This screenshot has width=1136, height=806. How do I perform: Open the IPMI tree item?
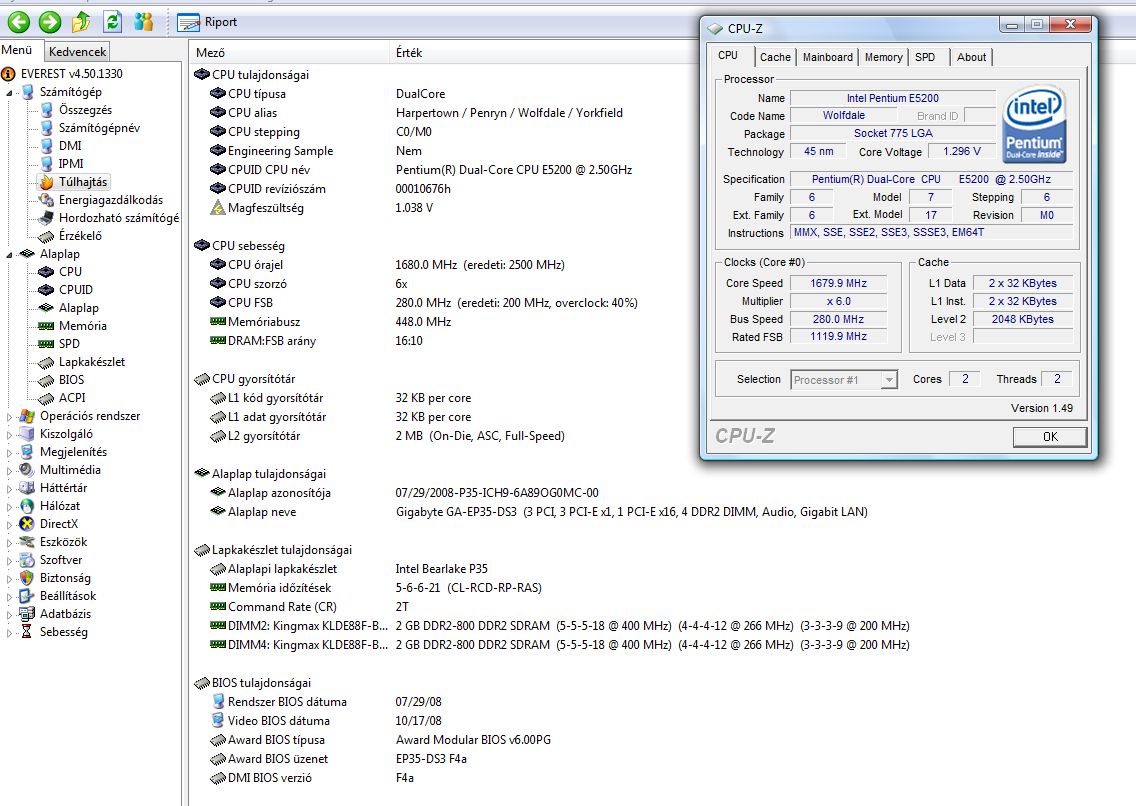[70, 164]
